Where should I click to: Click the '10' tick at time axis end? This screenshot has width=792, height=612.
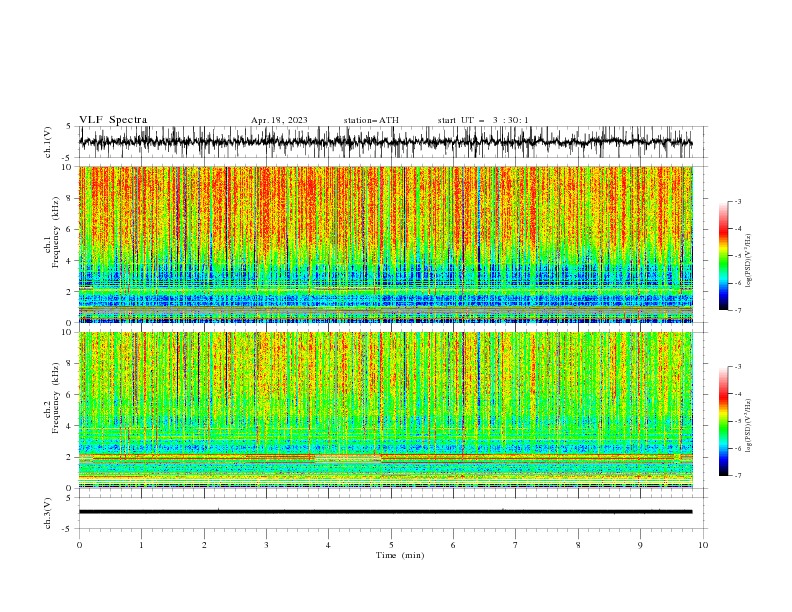coord(703,545)
